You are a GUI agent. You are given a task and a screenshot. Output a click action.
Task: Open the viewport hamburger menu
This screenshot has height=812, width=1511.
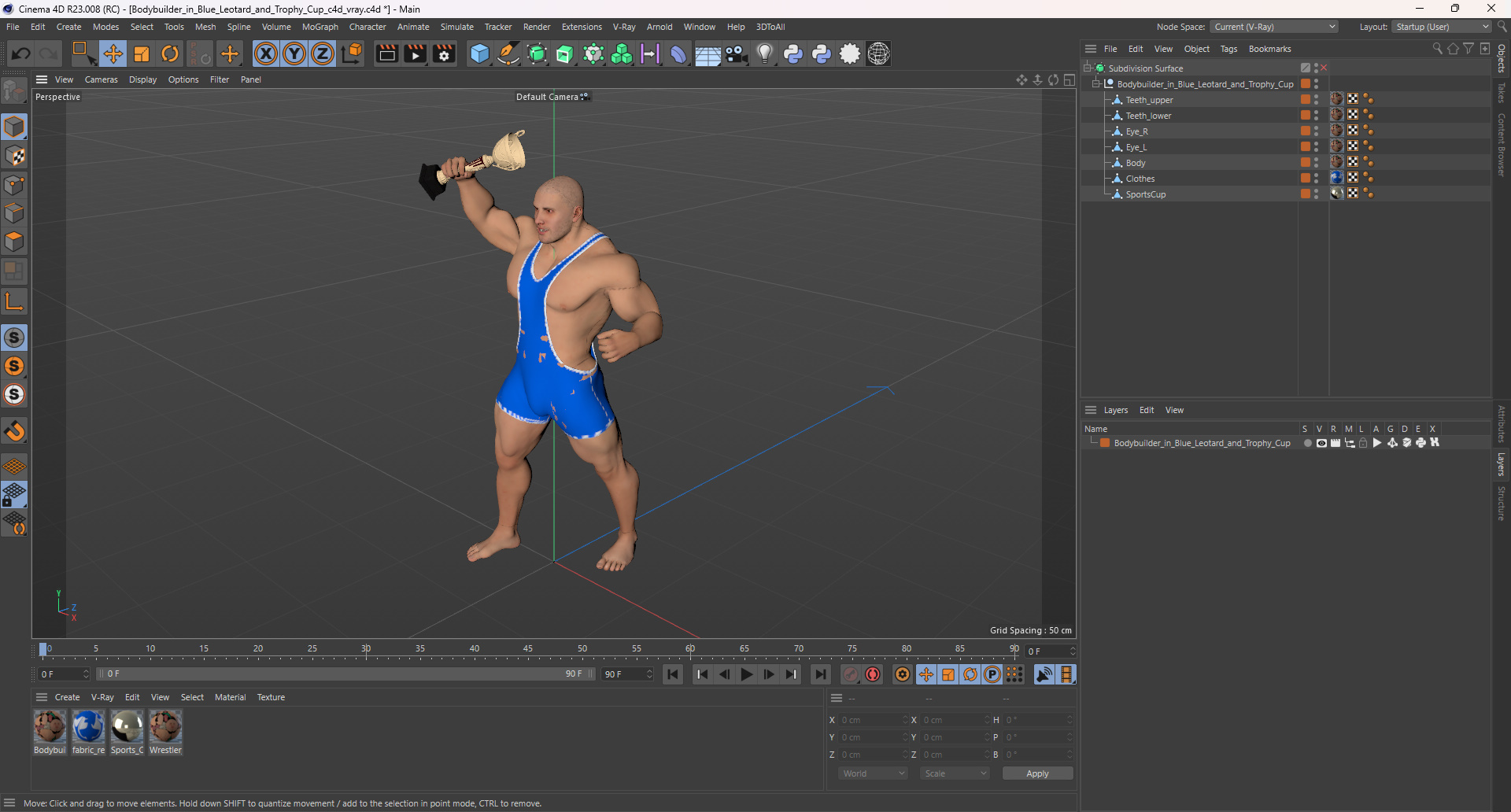pos(42,79)
